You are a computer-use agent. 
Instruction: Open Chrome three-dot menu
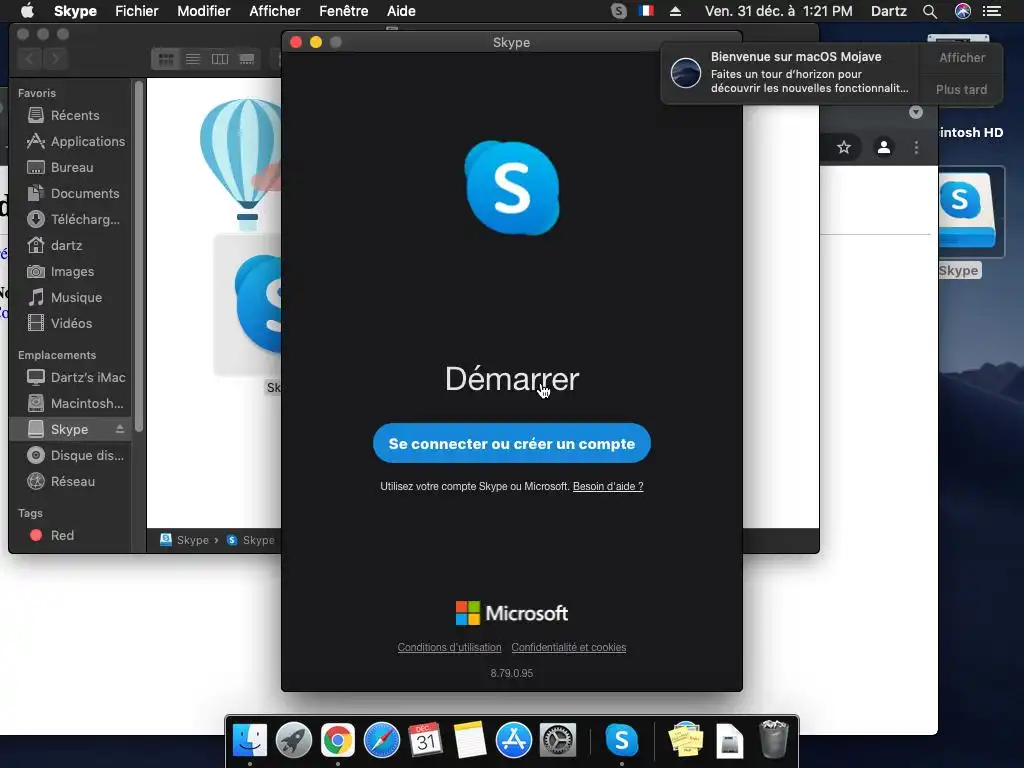(916, 148)
